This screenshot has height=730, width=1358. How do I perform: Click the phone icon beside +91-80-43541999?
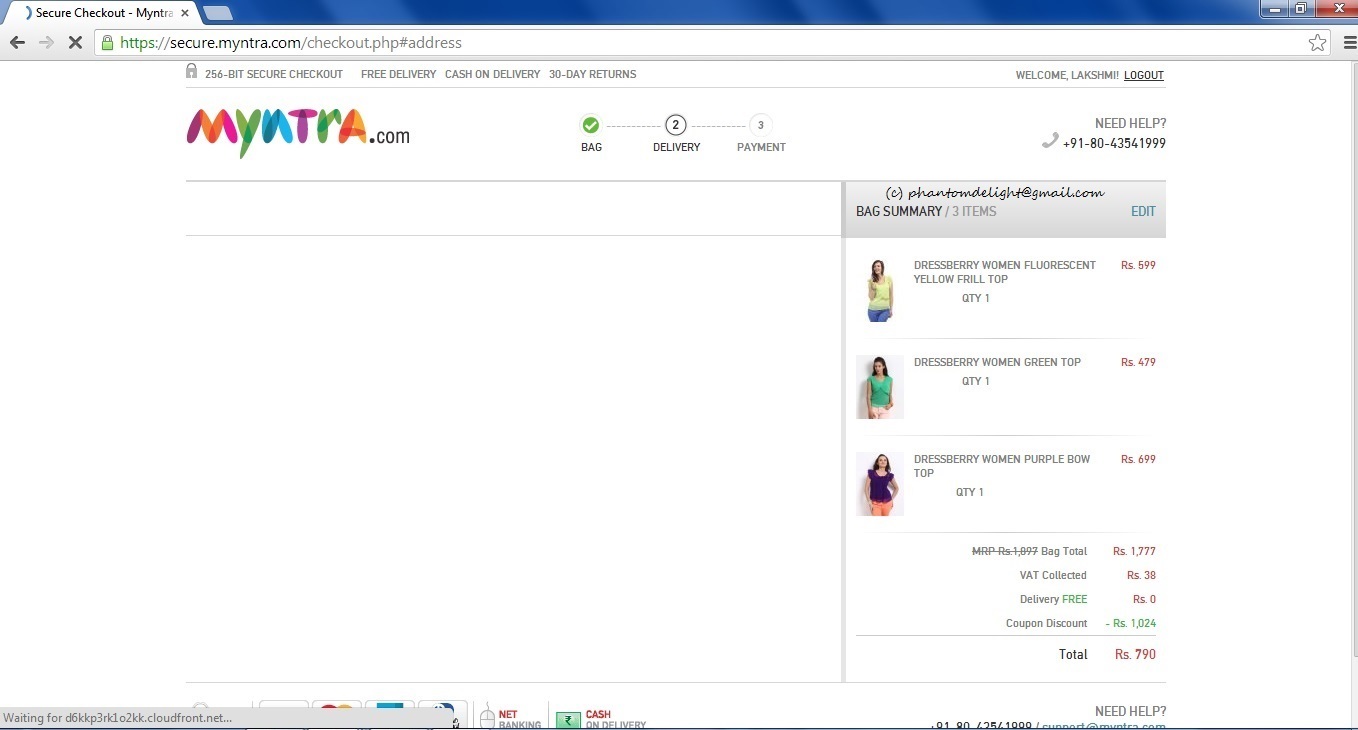(1050, 141)
